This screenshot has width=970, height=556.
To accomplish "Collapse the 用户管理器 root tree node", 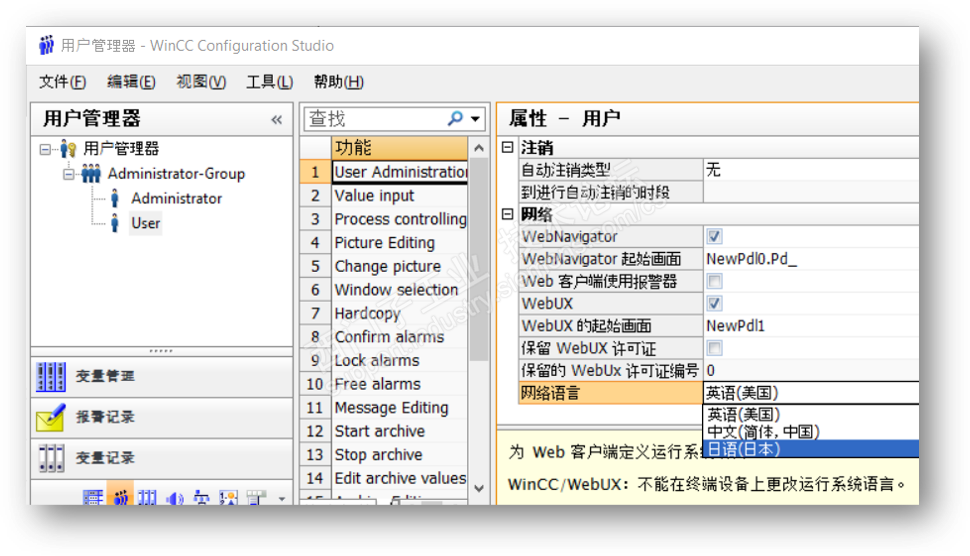I will click(x=45, y=149).
